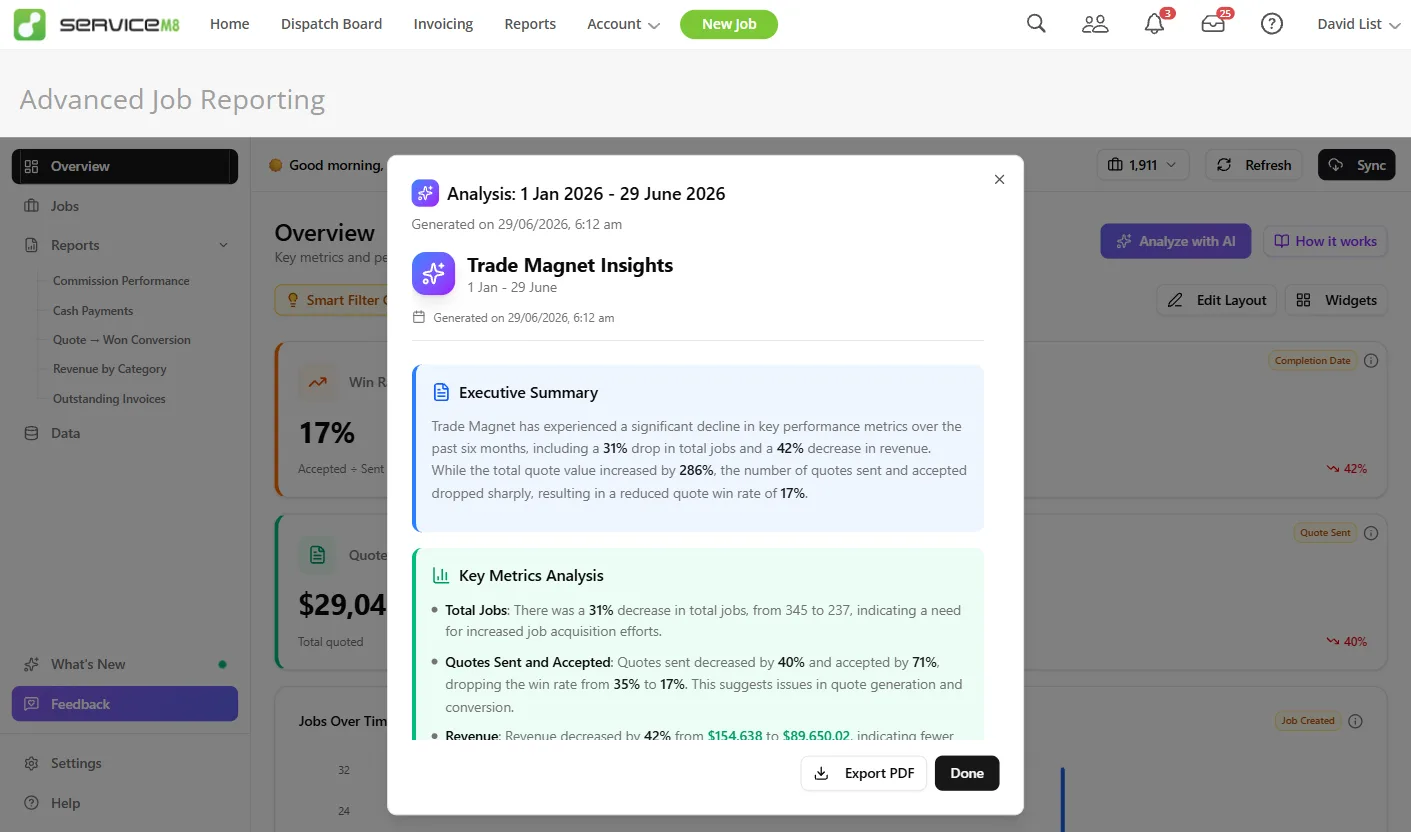The height and width of the screenshot is (832, 1411).
Task: Open the 1,911 jobs dropdown
Action: 1143,165
